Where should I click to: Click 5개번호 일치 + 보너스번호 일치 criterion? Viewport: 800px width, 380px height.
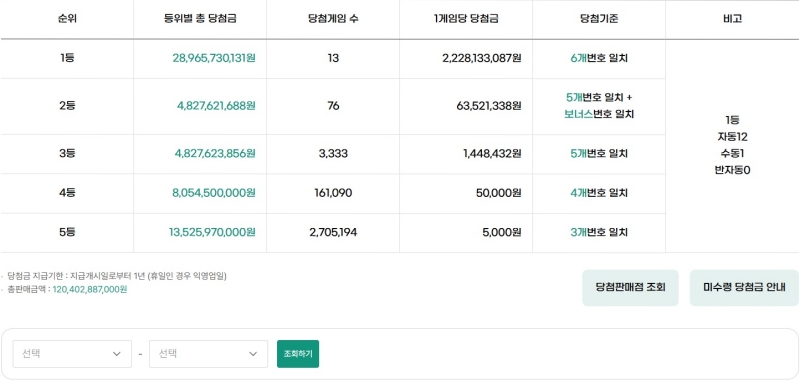tap(599, 106)
